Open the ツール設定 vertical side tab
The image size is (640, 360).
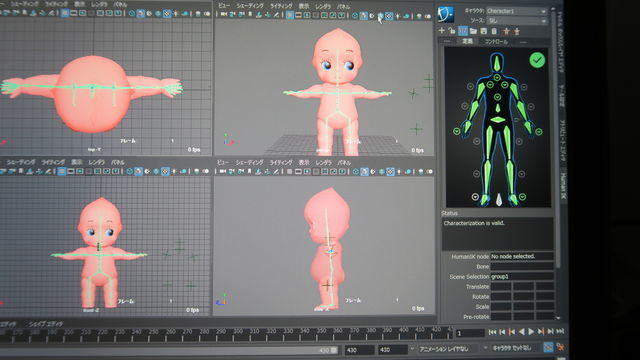coord(562,96)
